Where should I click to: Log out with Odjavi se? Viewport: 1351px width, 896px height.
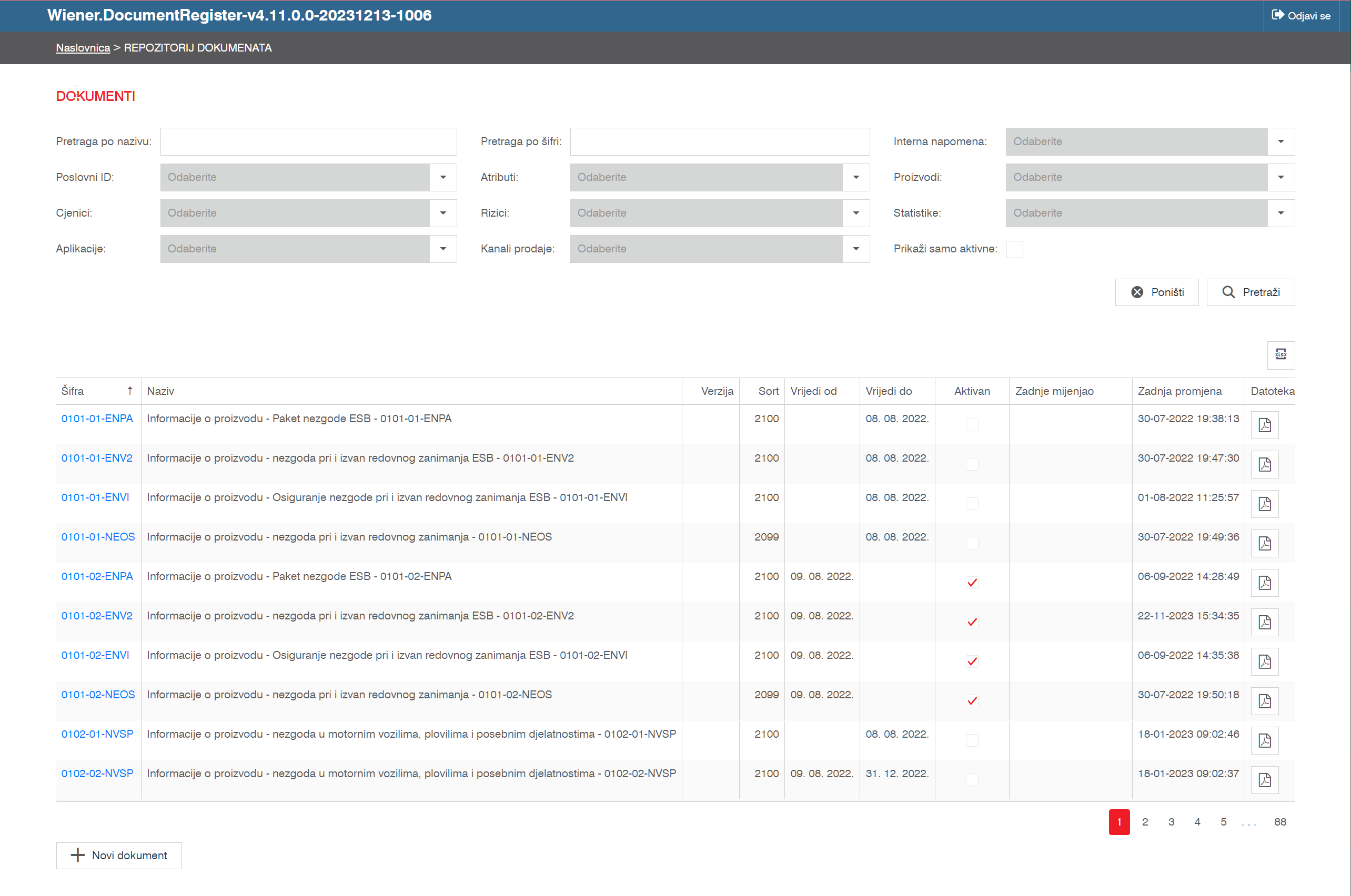tap(1300, 15)
